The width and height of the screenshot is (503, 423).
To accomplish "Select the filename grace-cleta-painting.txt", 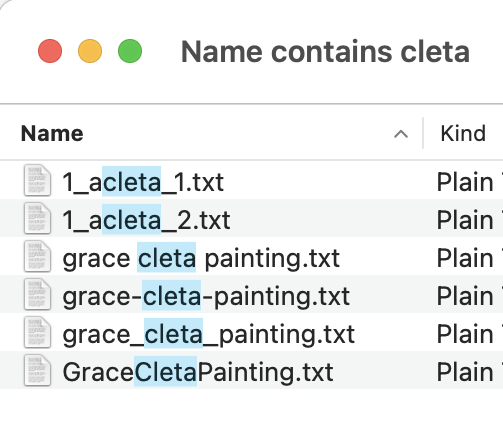I will click(x=206, y=297).
